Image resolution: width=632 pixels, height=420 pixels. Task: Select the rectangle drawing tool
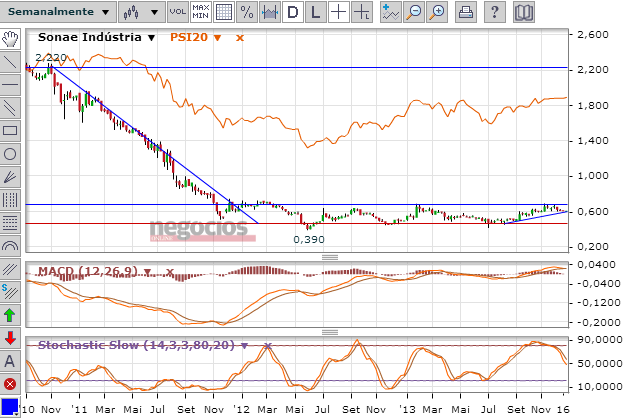tap(10, 130)
